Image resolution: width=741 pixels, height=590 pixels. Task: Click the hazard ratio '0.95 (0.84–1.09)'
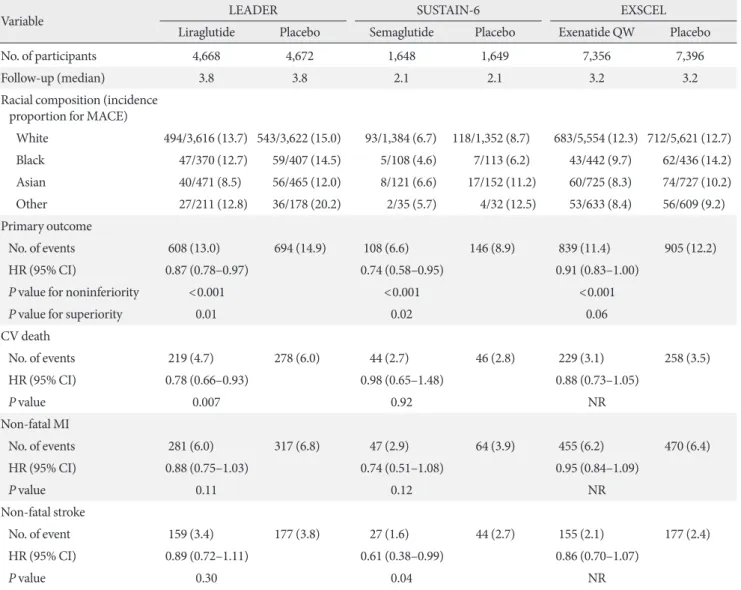point(597,468)
